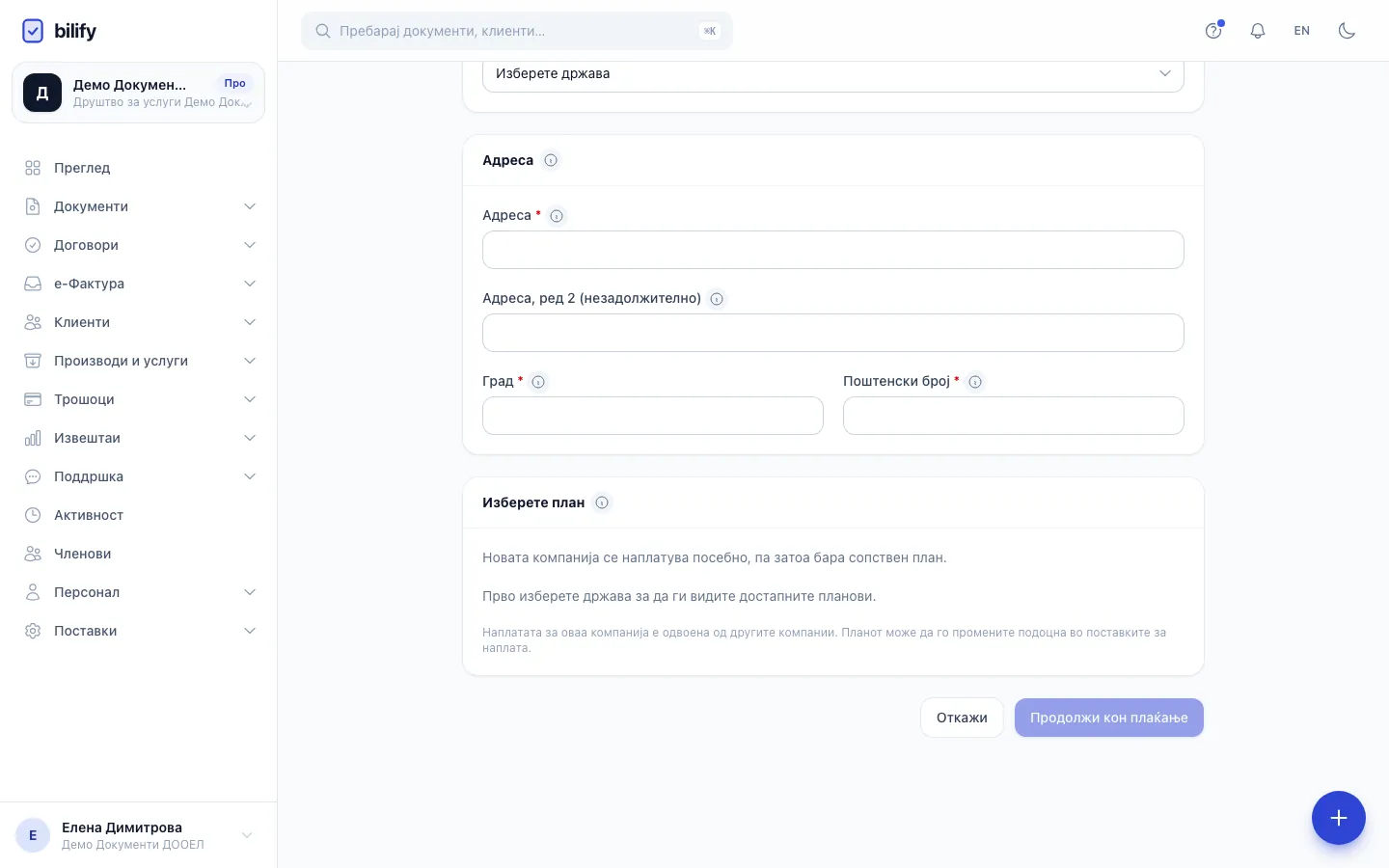Click Продолжи кон плаќање button
This screenshot has width=1389, height=868.
pyautogui.click(x=1109, y=718)
